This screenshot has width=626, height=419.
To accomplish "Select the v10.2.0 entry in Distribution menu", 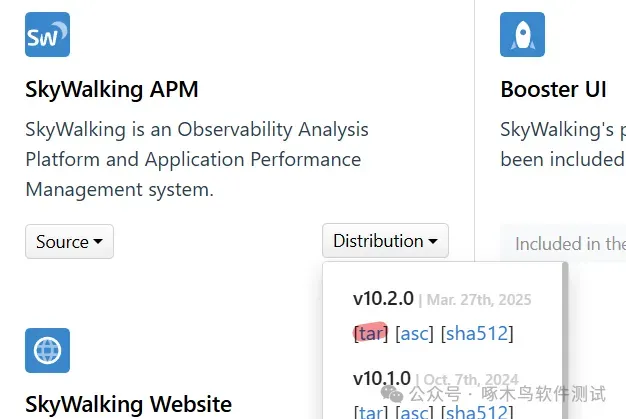I will coord(383,299).
